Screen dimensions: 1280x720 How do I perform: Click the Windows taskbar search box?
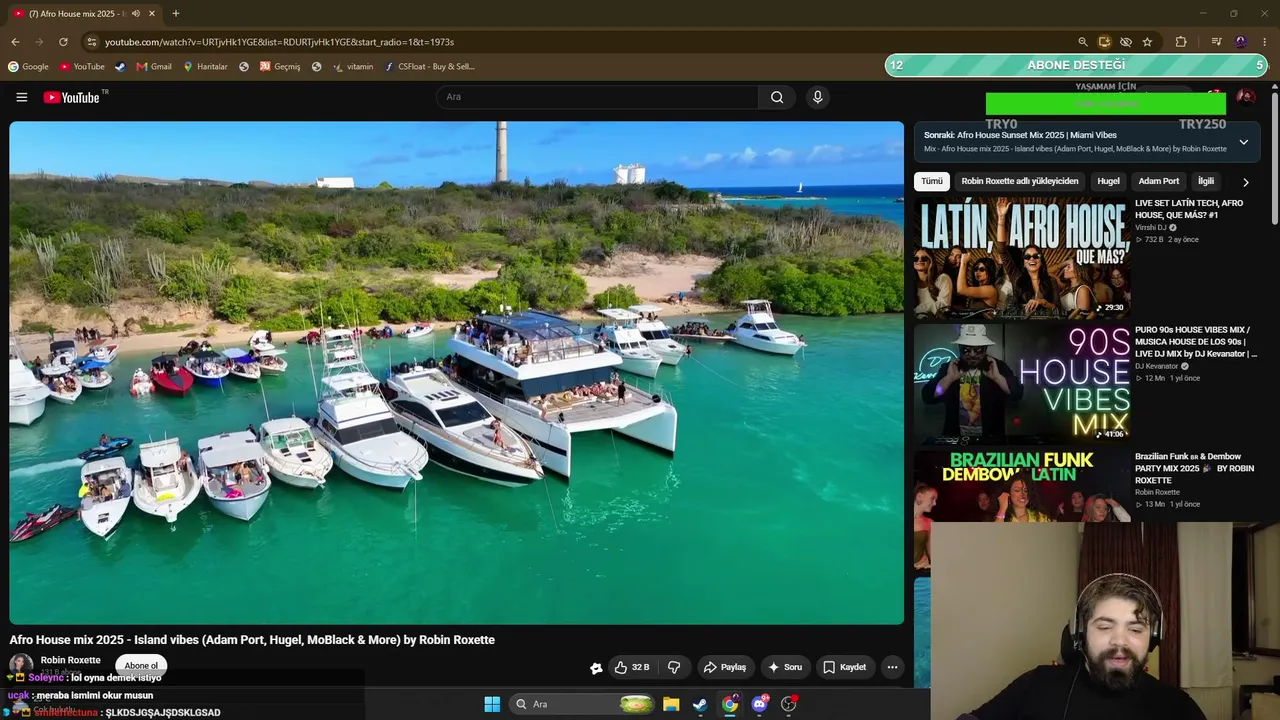coord(582,704)
